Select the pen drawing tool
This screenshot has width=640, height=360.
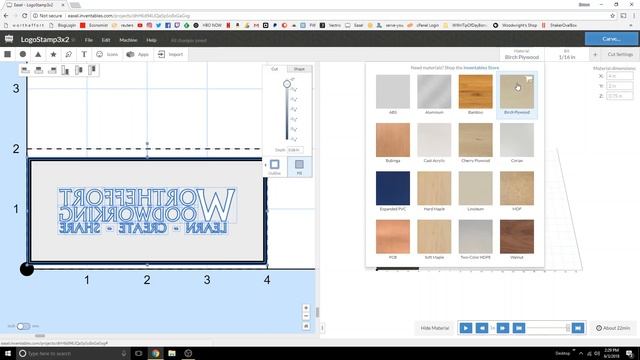69,54
